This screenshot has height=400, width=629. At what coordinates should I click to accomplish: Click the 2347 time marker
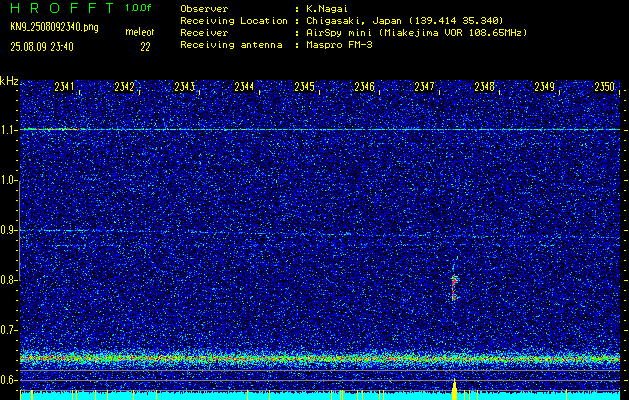424,87
